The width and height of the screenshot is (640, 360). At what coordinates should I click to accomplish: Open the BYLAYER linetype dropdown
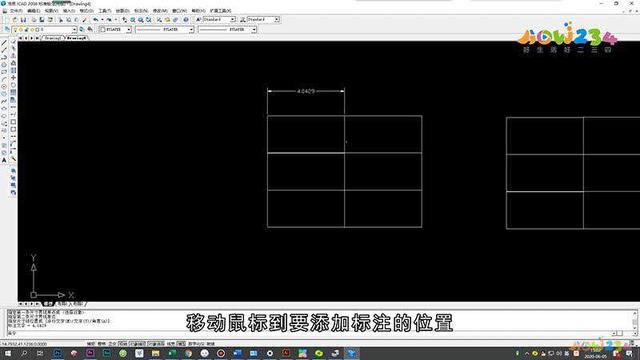(165, 29)
